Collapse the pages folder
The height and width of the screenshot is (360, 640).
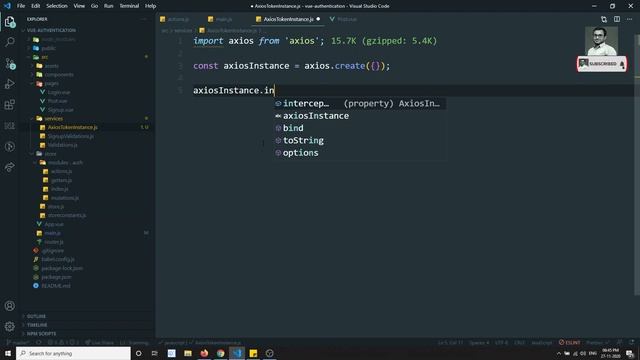point(51,83)
